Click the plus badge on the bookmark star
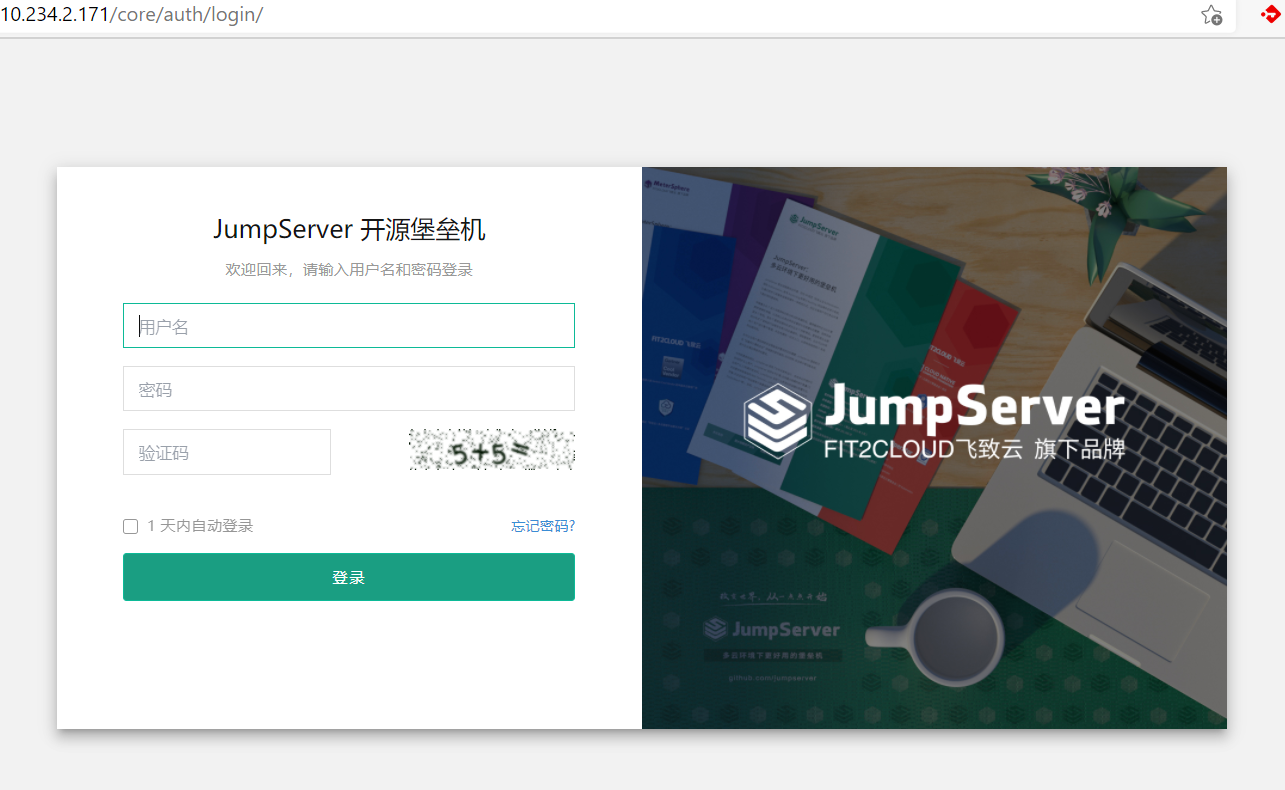 (x=1217, y=20)
